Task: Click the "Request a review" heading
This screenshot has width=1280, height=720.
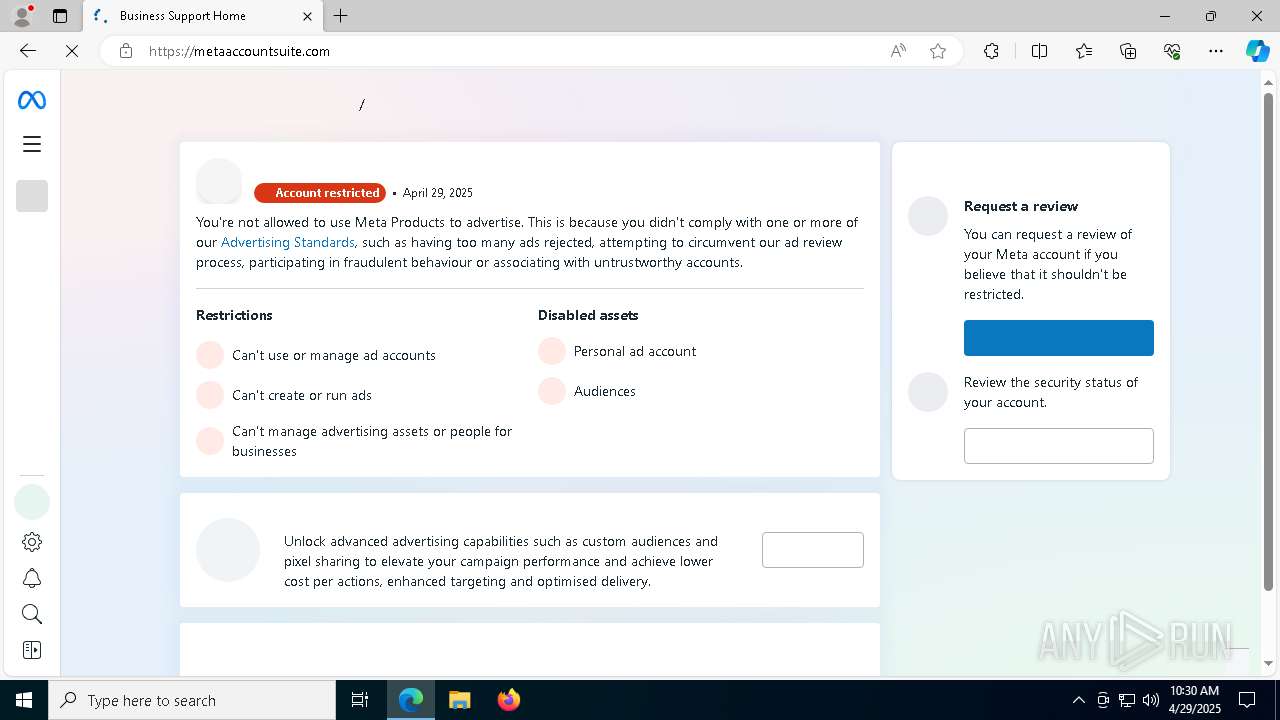Action: click(x=1021, y=206)
